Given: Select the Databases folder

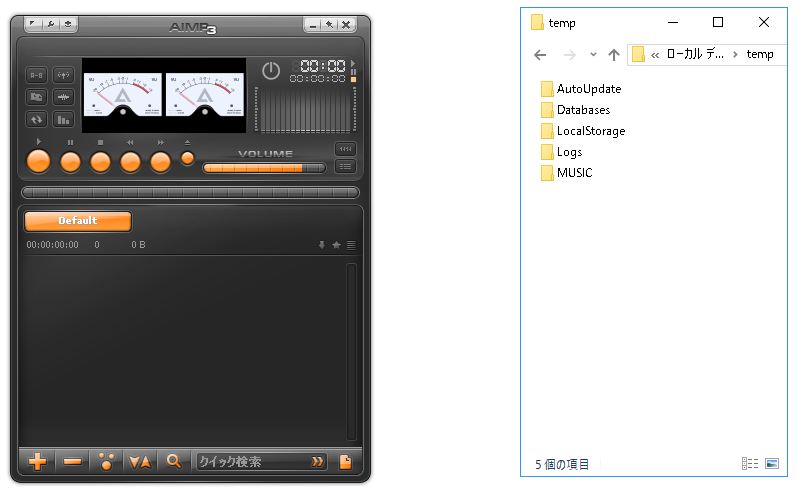Looking at the screenshot, I should 575,110.
